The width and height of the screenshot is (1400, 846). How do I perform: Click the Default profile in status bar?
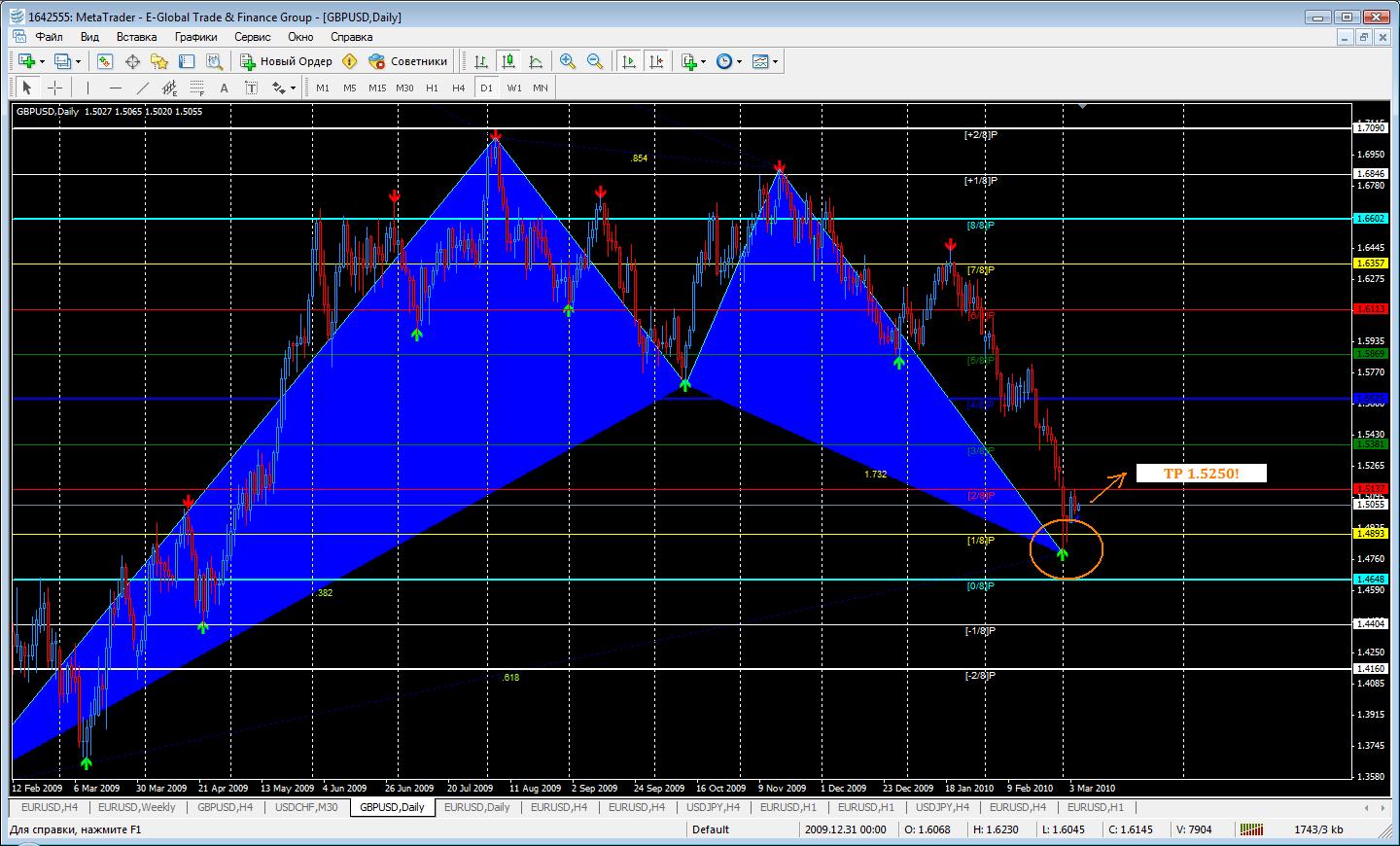pos(711,829)
